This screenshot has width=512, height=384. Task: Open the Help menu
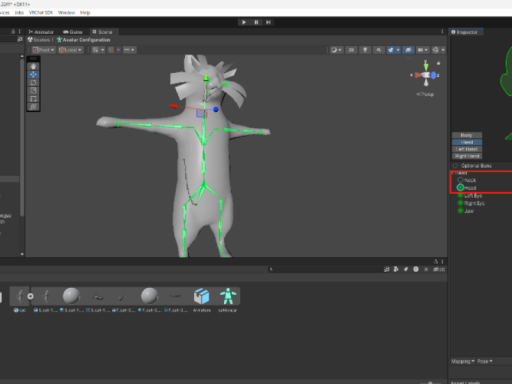85,12
